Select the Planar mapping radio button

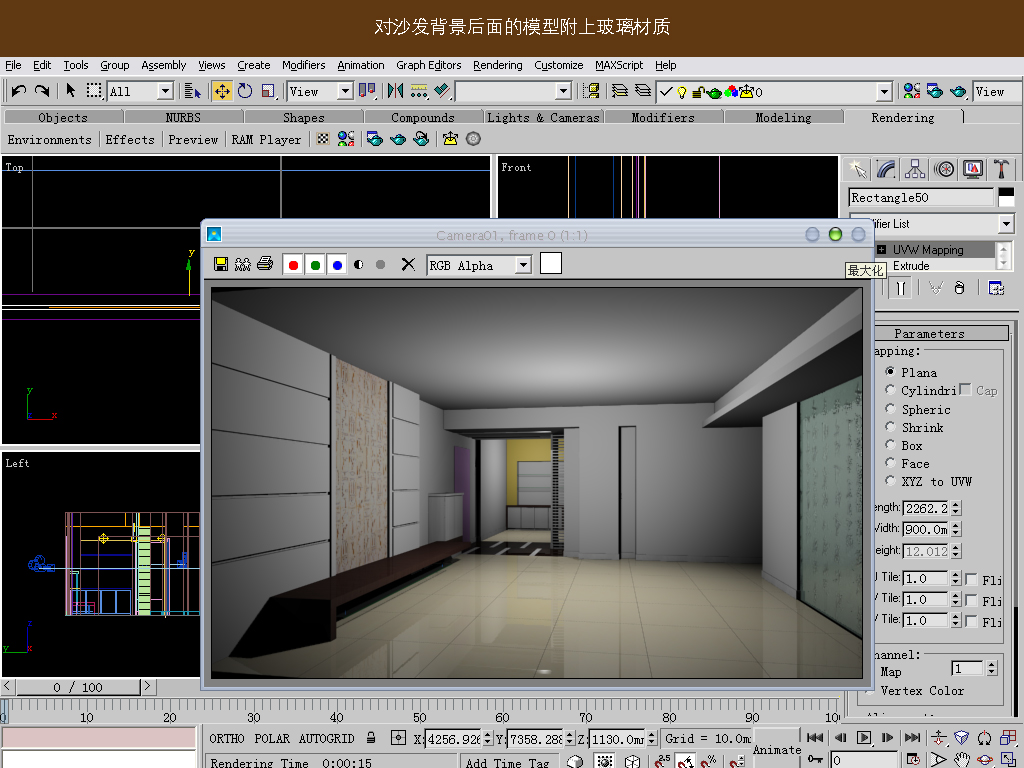(889, 372)
